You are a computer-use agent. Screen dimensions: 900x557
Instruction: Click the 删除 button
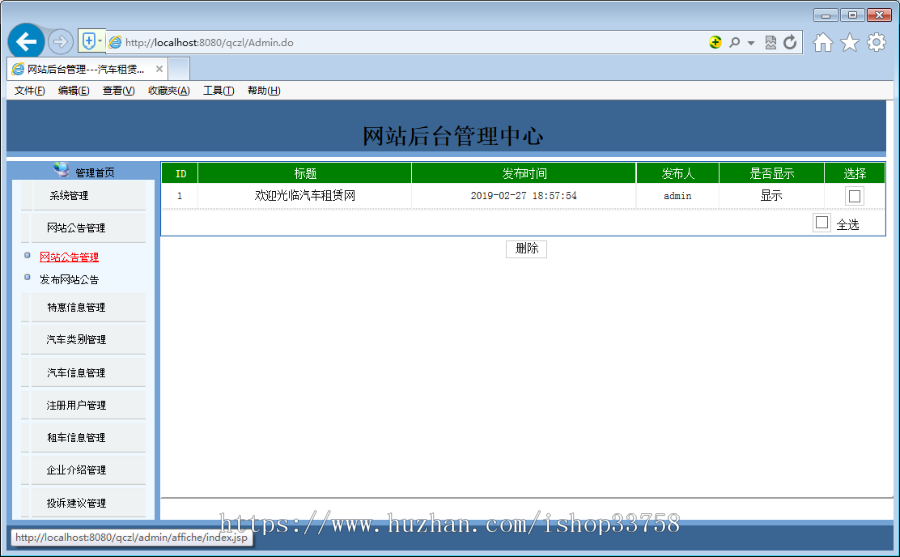pos(526,249)
